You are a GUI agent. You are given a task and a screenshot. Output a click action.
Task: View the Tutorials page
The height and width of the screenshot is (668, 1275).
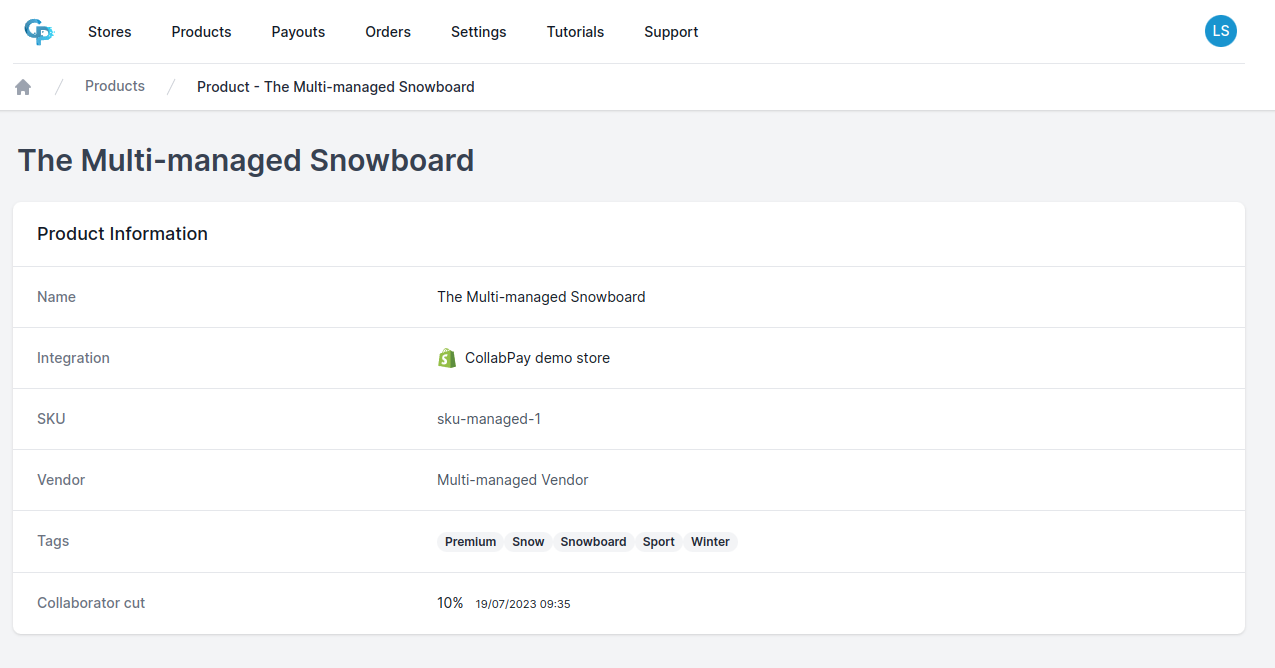click(x=575, y=32)
